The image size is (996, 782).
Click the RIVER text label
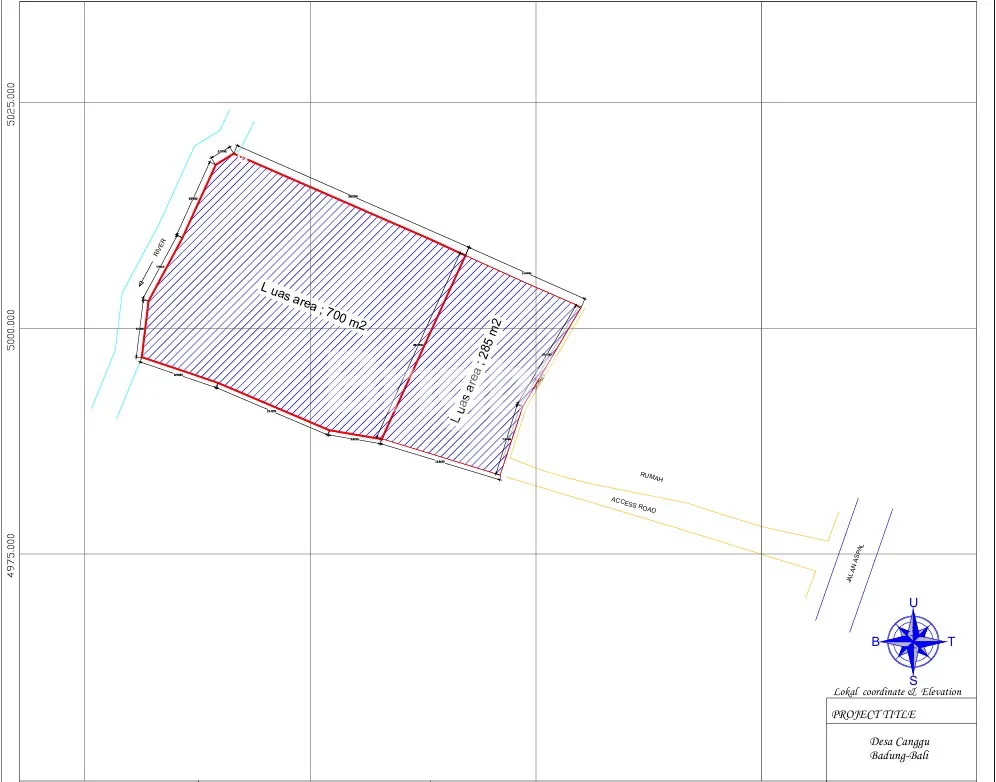[x=159, y=247]
